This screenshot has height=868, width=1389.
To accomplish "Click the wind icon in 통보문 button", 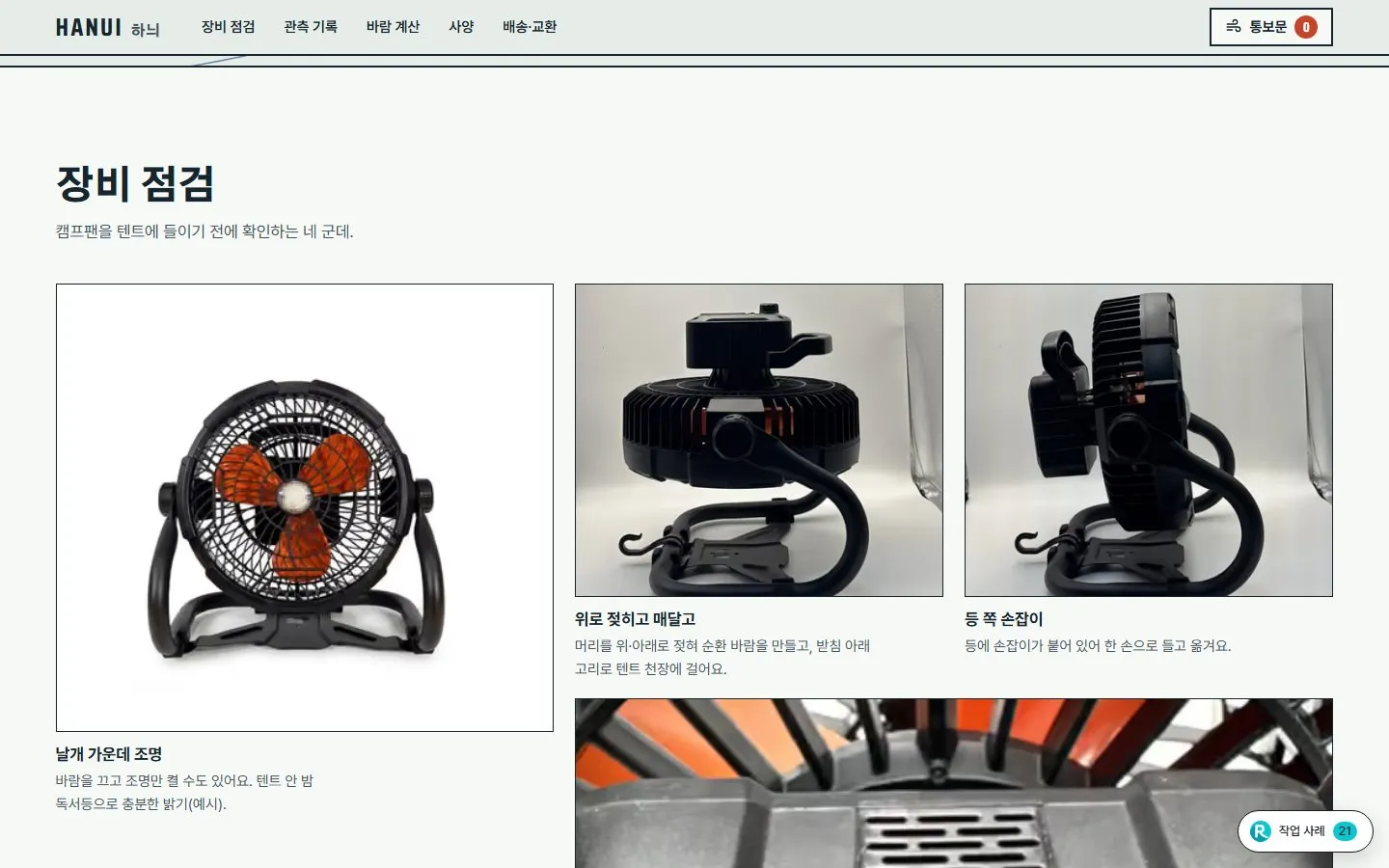I will (x=1233, y=26).
